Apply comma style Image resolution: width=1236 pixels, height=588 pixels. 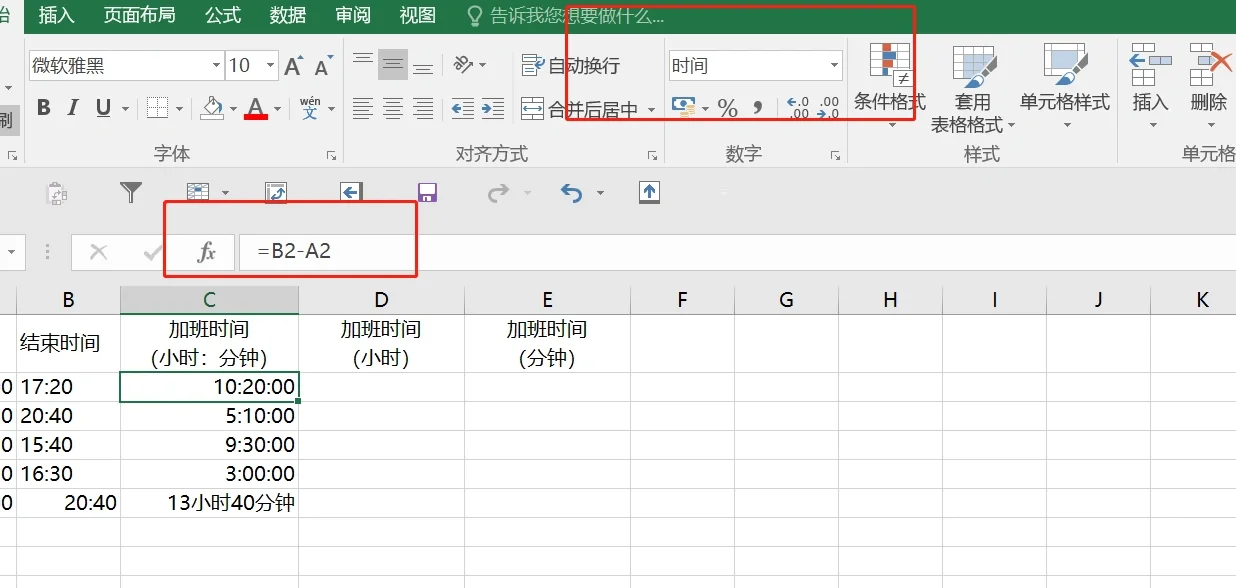tap(758, 108)
